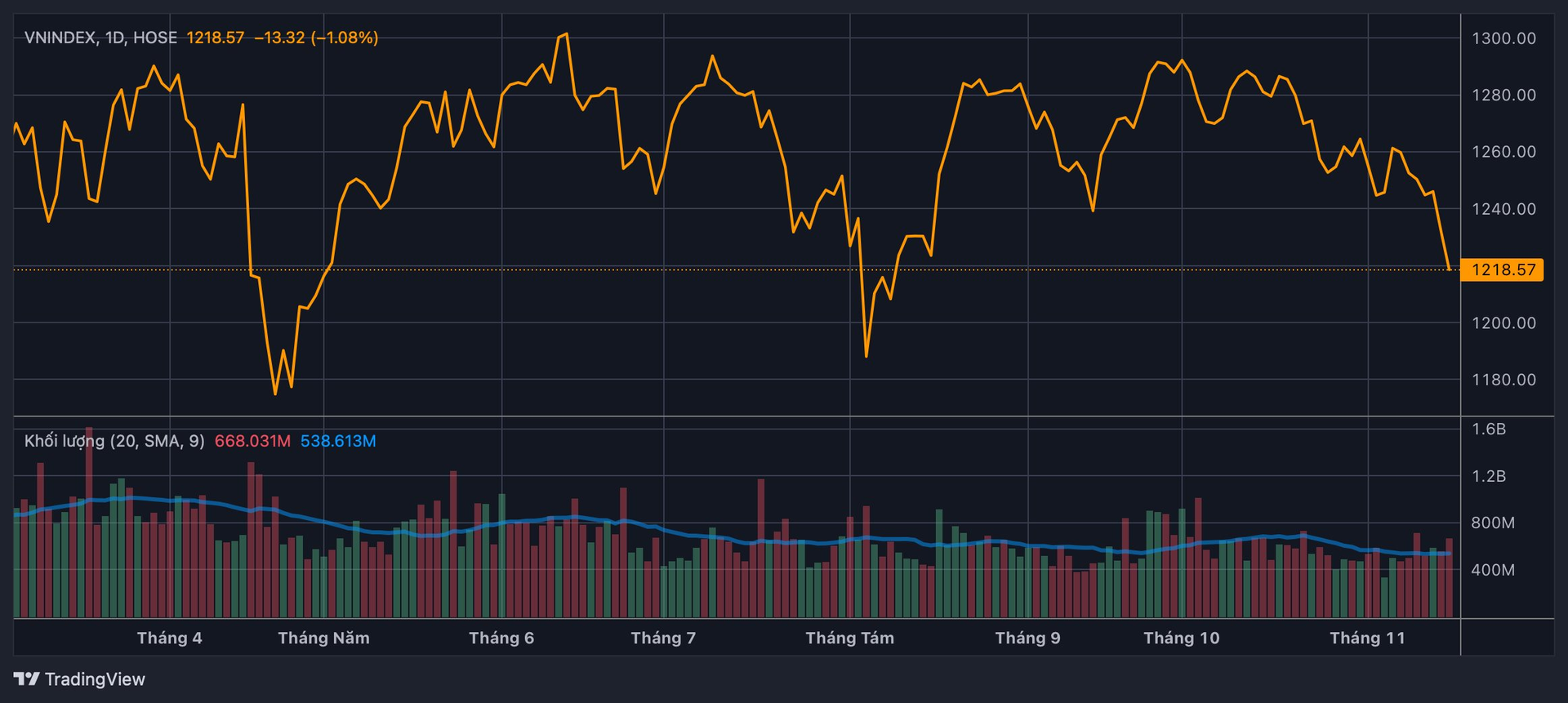Select Tháng 11 on the time axis

tap(1367, 638)
